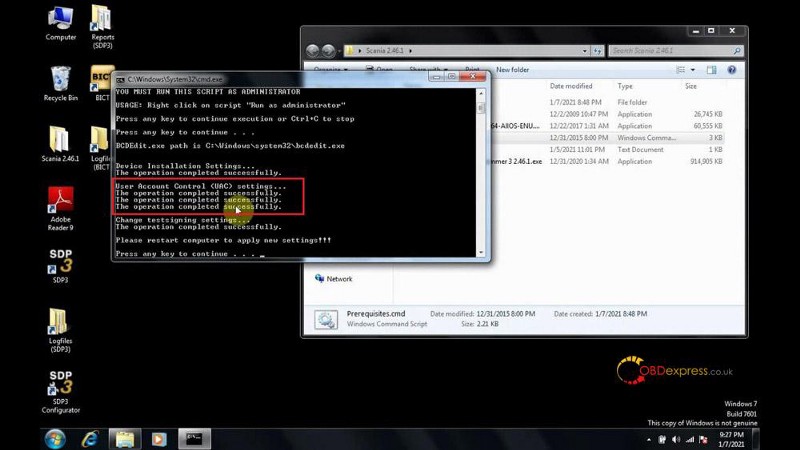Select the Text Document 1 KB row
This screenshot has width=800, height=450.
607,149
